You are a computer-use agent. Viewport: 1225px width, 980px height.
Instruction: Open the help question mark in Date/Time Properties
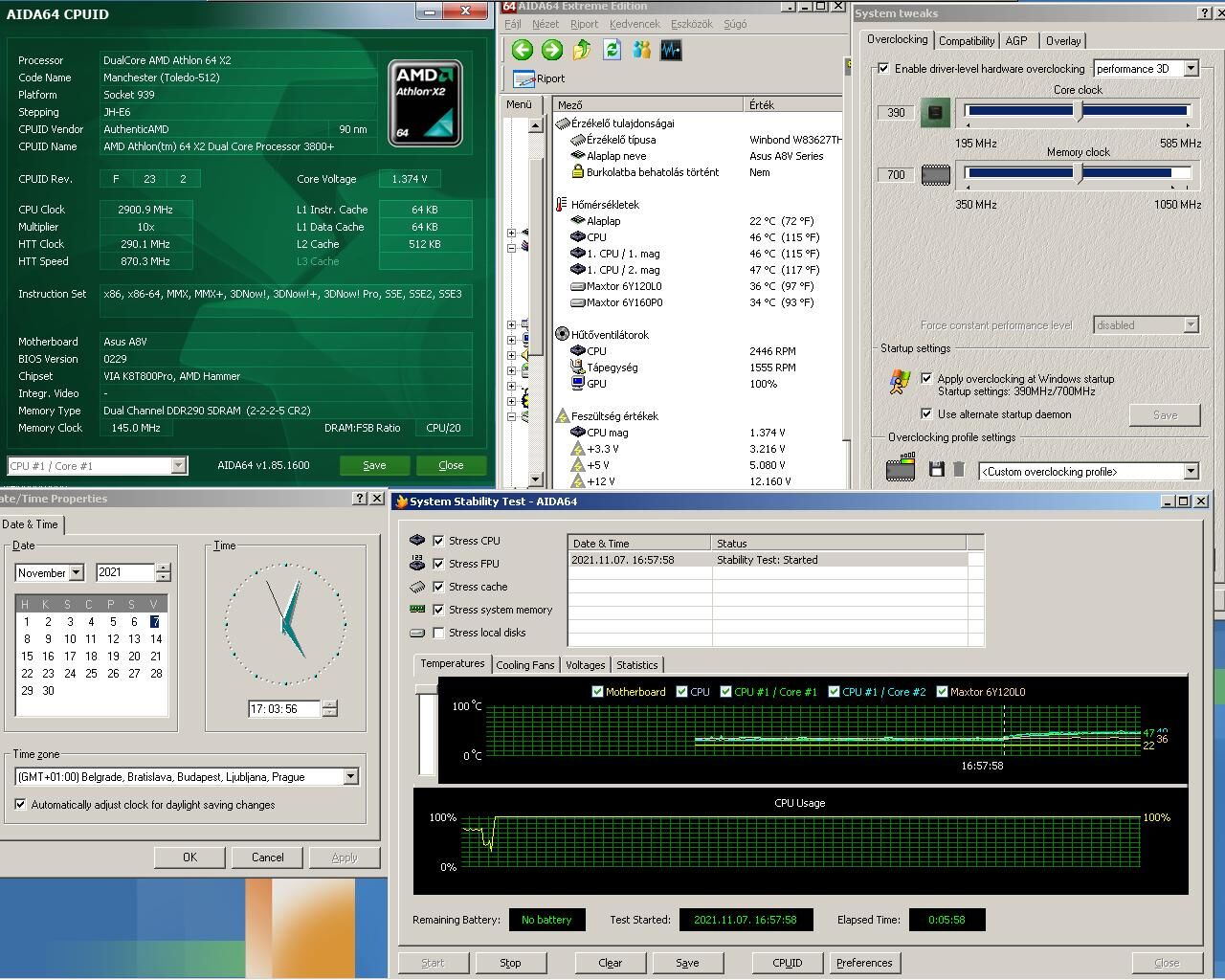point(360,499)
